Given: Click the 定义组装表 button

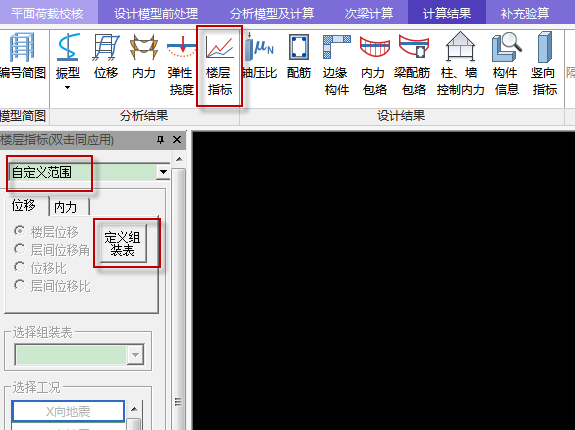Looking at the screenshot, I should [x=123, y=243].
